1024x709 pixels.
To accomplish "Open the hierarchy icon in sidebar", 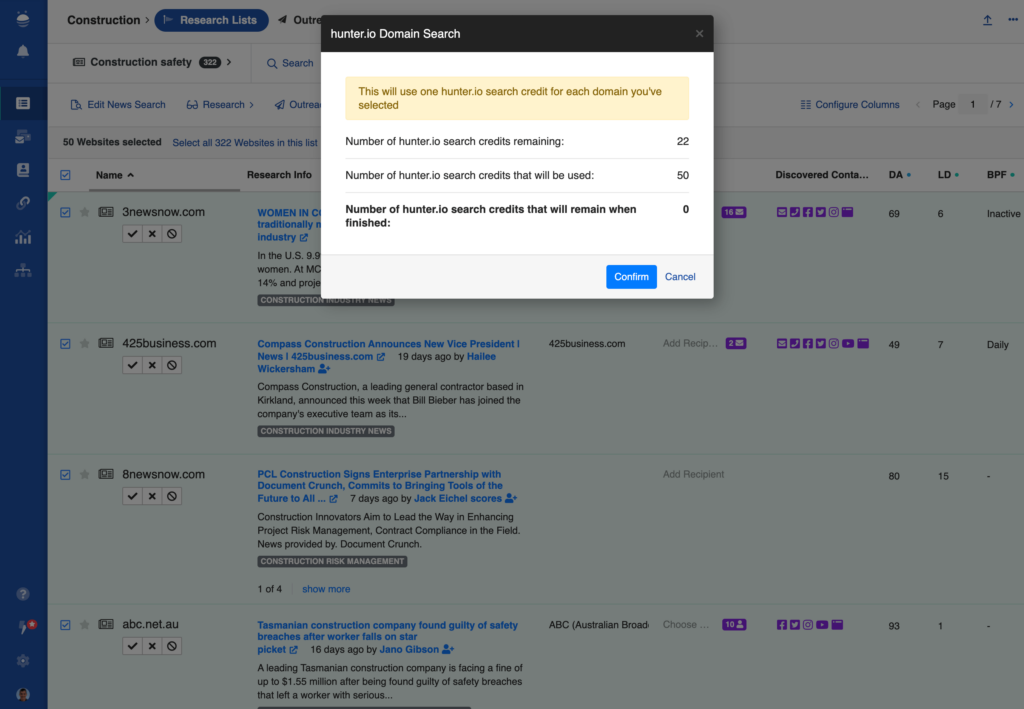I will [23, 270].
